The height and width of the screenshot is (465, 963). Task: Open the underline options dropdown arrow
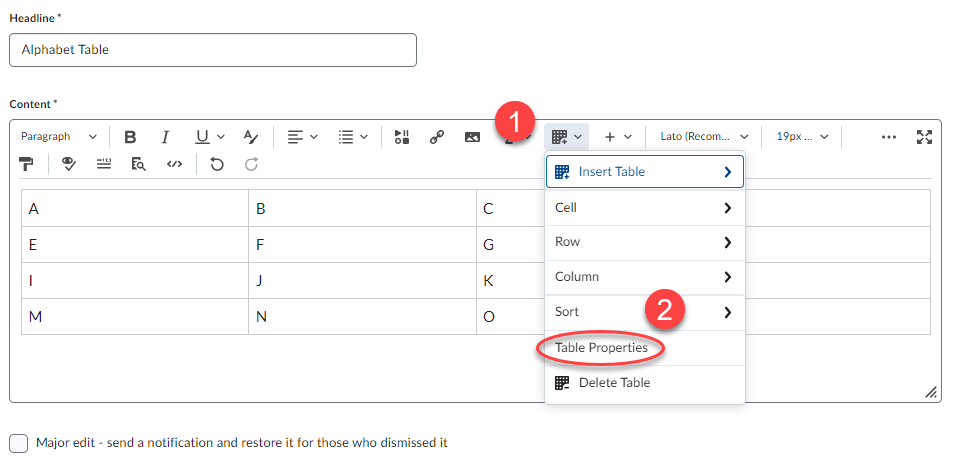221,137
